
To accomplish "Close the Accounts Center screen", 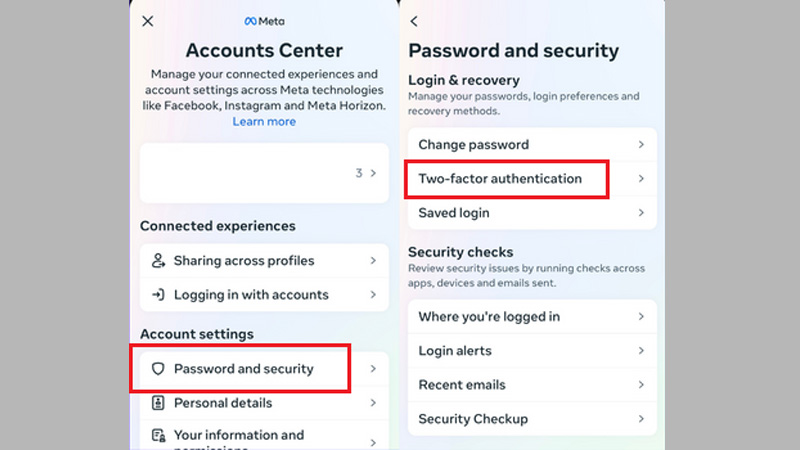I will coord(148,21).
